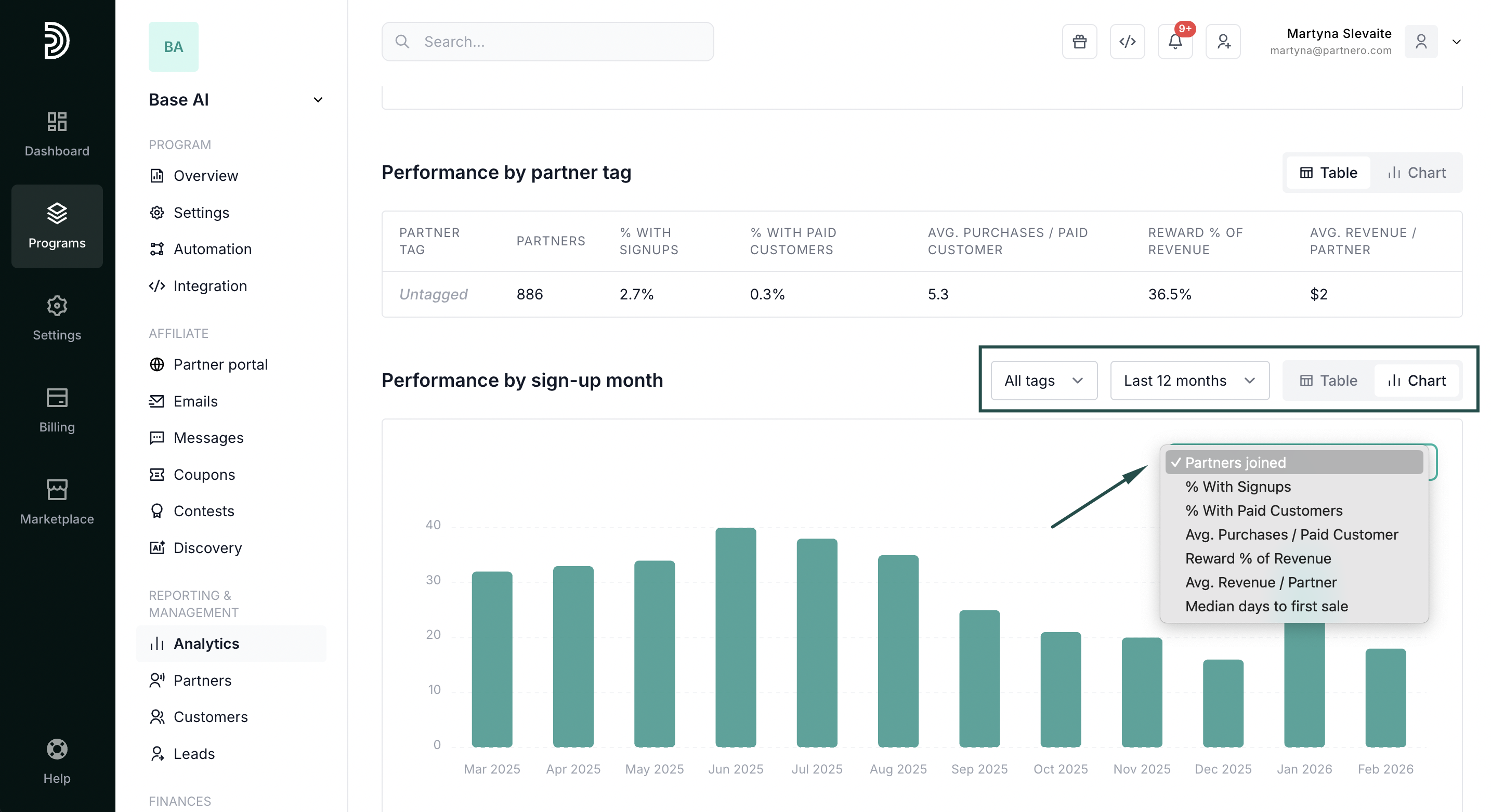Open Marketplace in the left rail

click(57, 501)
